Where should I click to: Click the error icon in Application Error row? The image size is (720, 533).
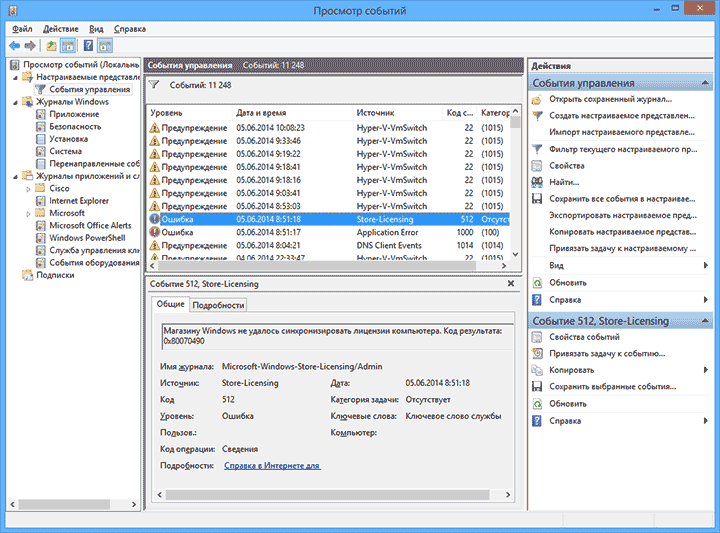155,232
